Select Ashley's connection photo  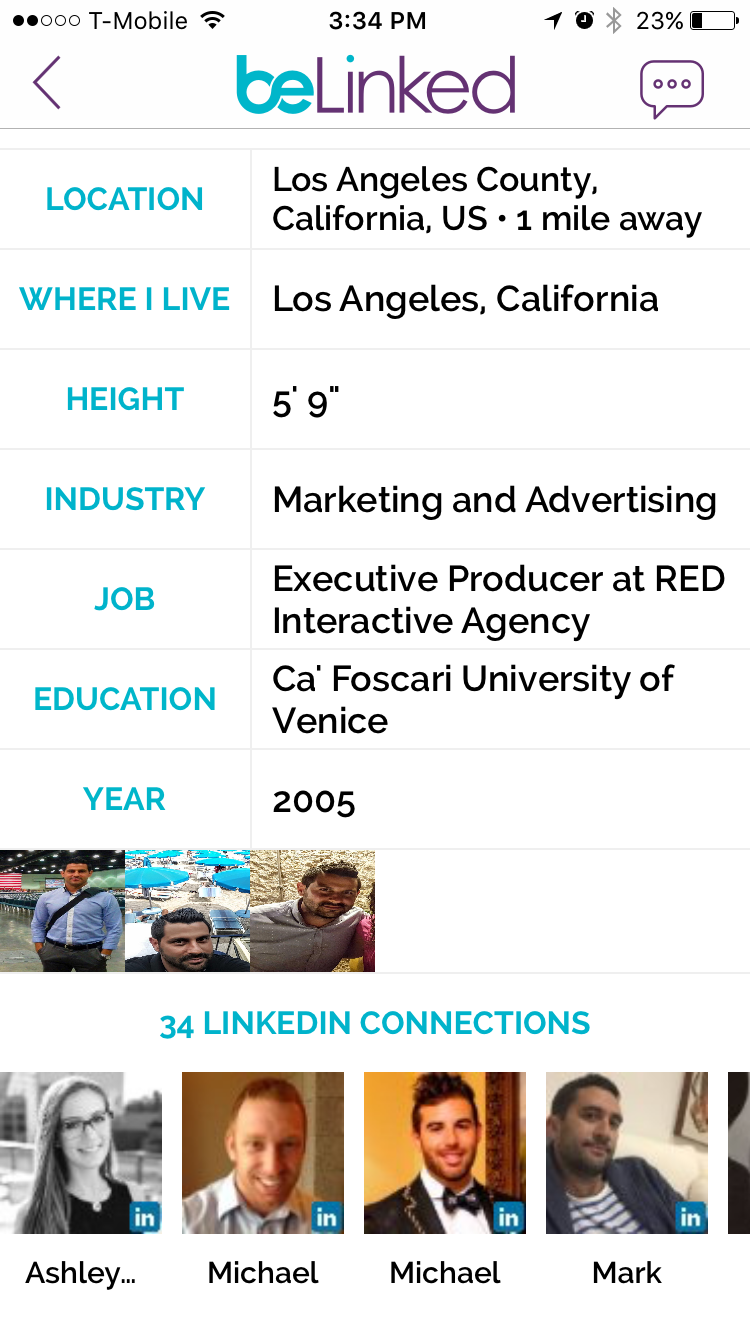pos(81,1153)
